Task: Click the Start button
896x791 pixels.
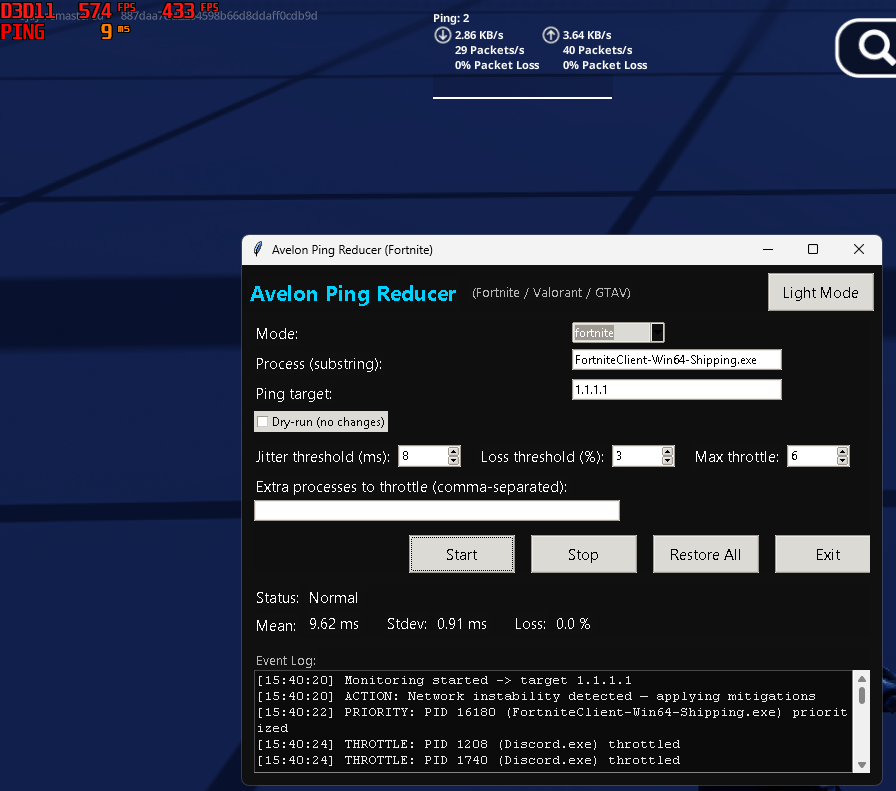Action: pyautogui.click(x=462, y=554)
